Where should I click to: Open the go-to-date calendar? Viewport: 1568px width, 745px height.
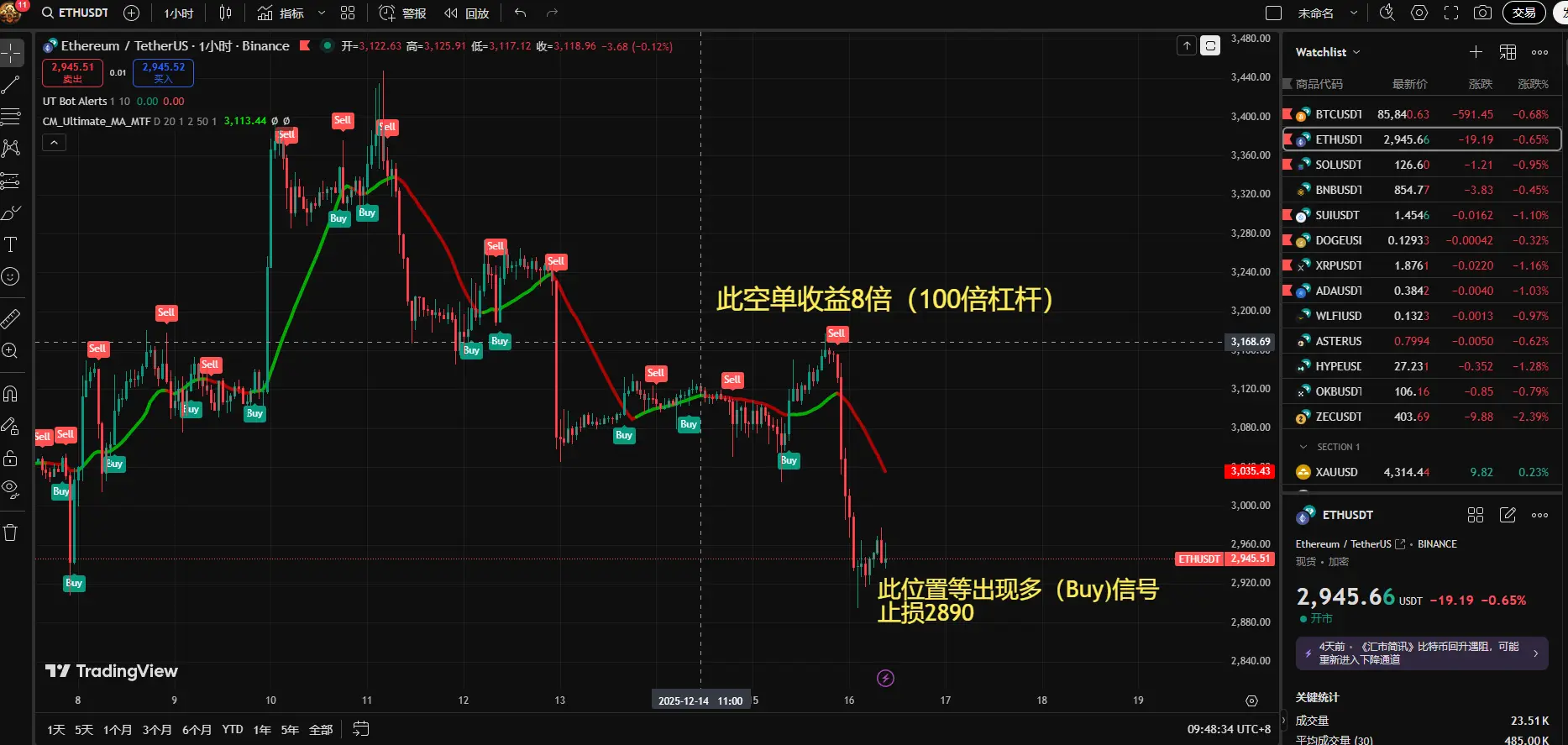(x=361, y=729)
